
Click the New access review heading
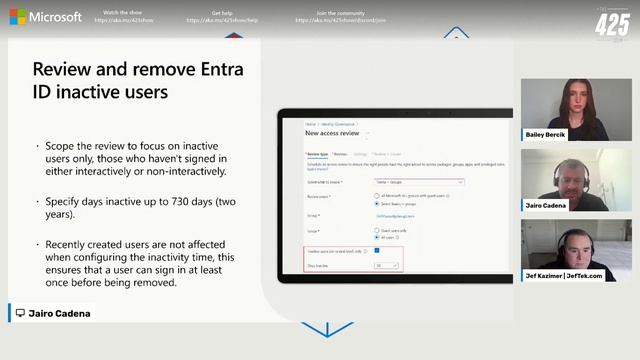coord(332,133)
